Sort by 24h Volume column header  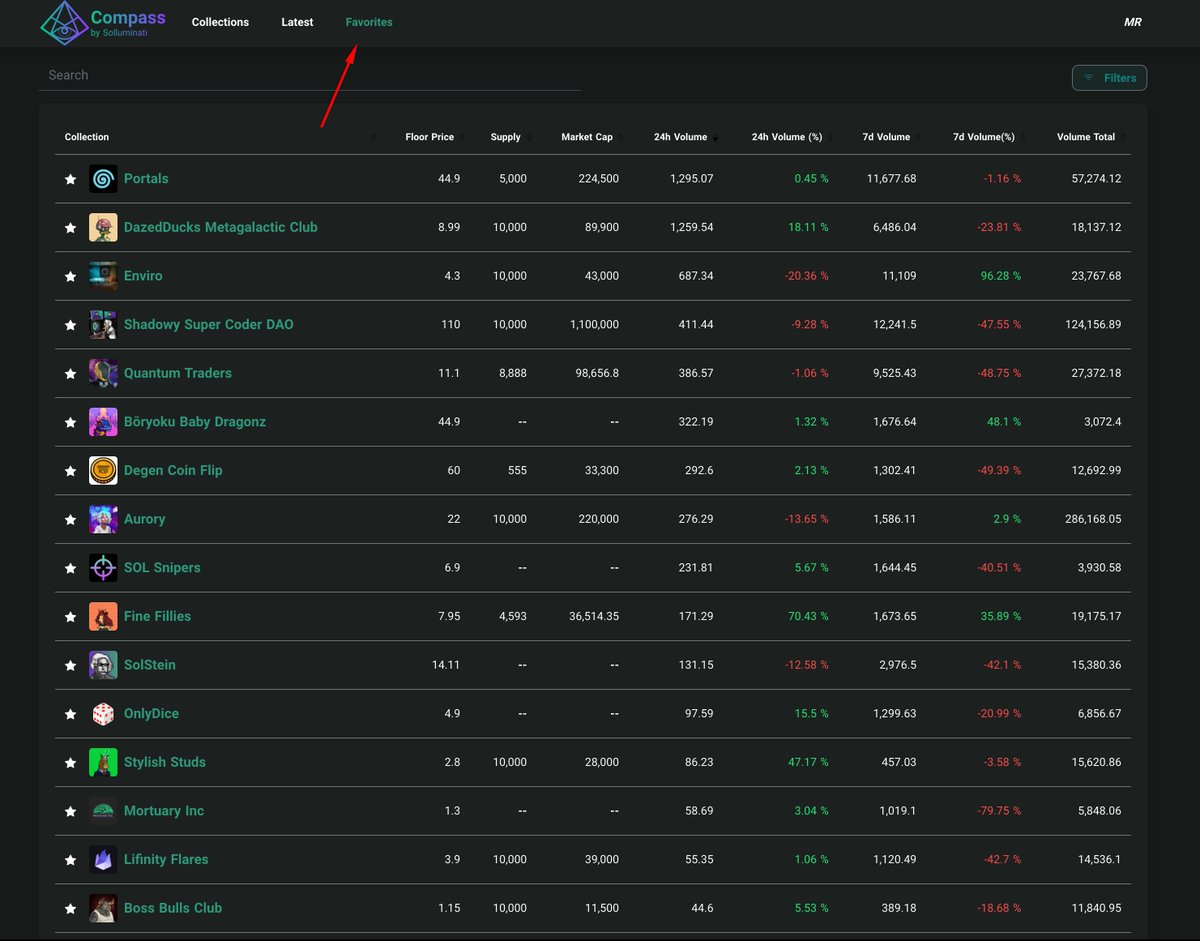pyautogui.click(x=681, y=137)
